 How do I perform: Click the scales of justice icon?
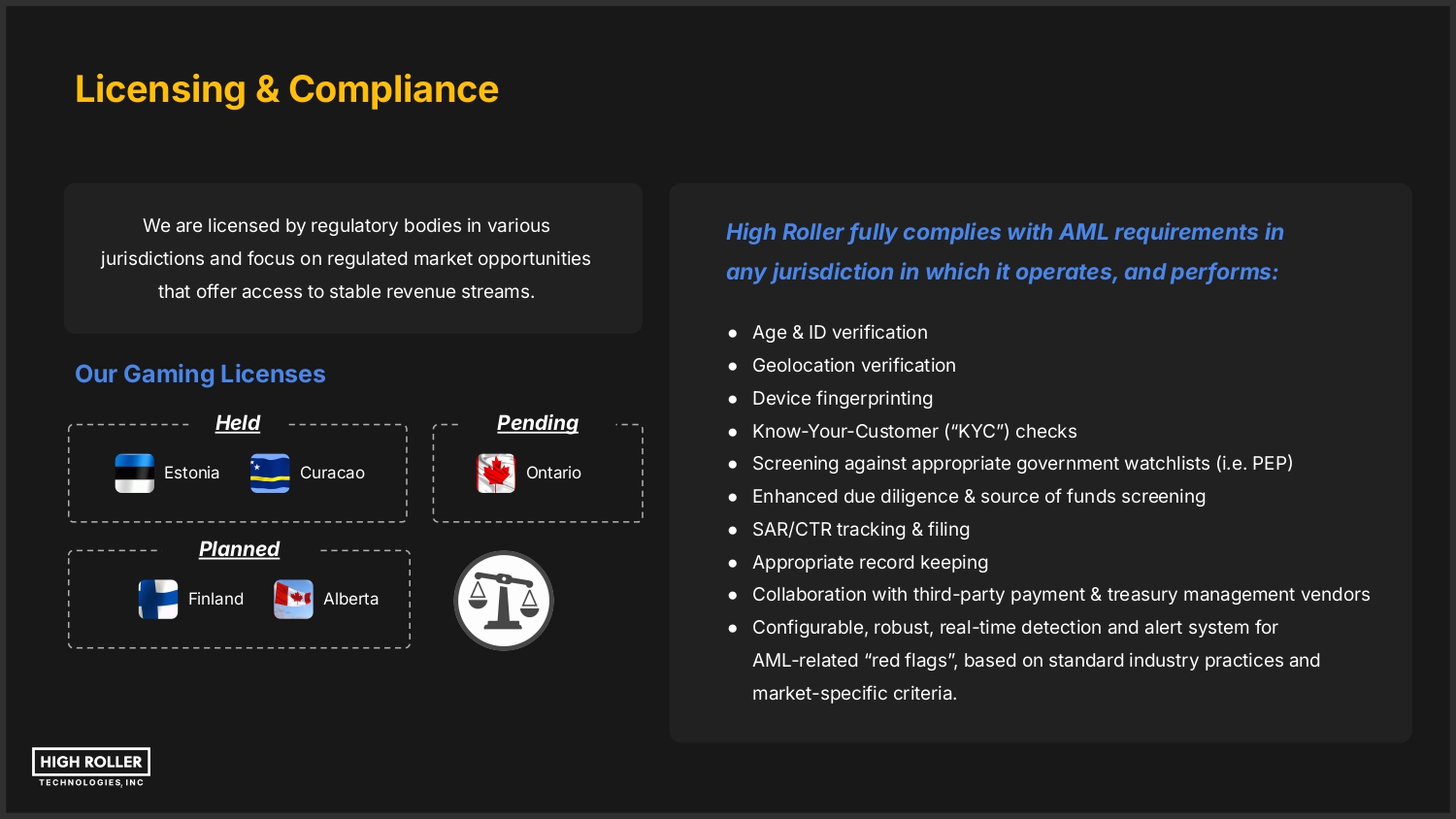(504, 601)
